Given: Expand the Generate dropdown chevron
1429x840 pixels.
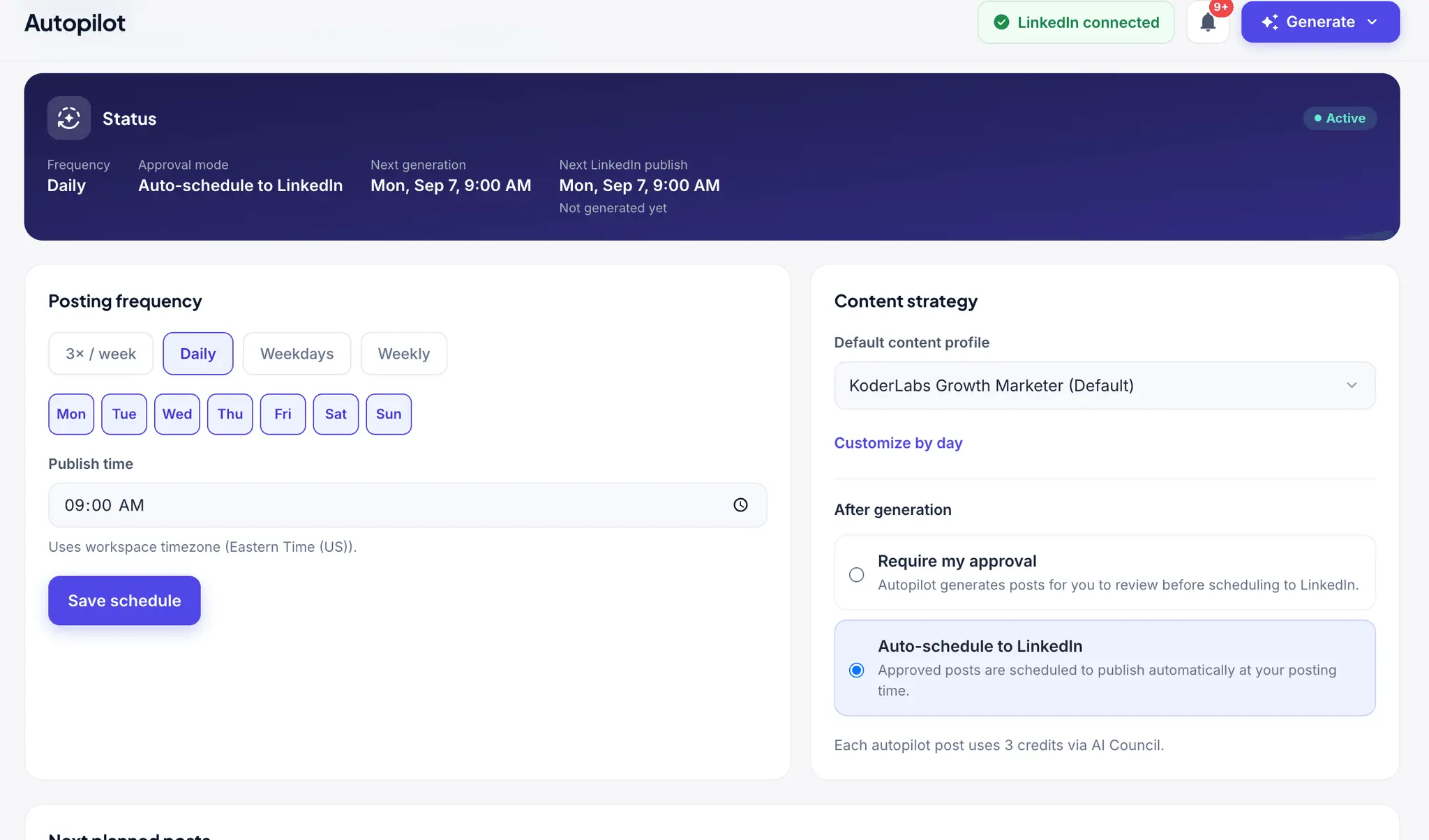Looking at the screenshot, I should tap(1372, 22).
